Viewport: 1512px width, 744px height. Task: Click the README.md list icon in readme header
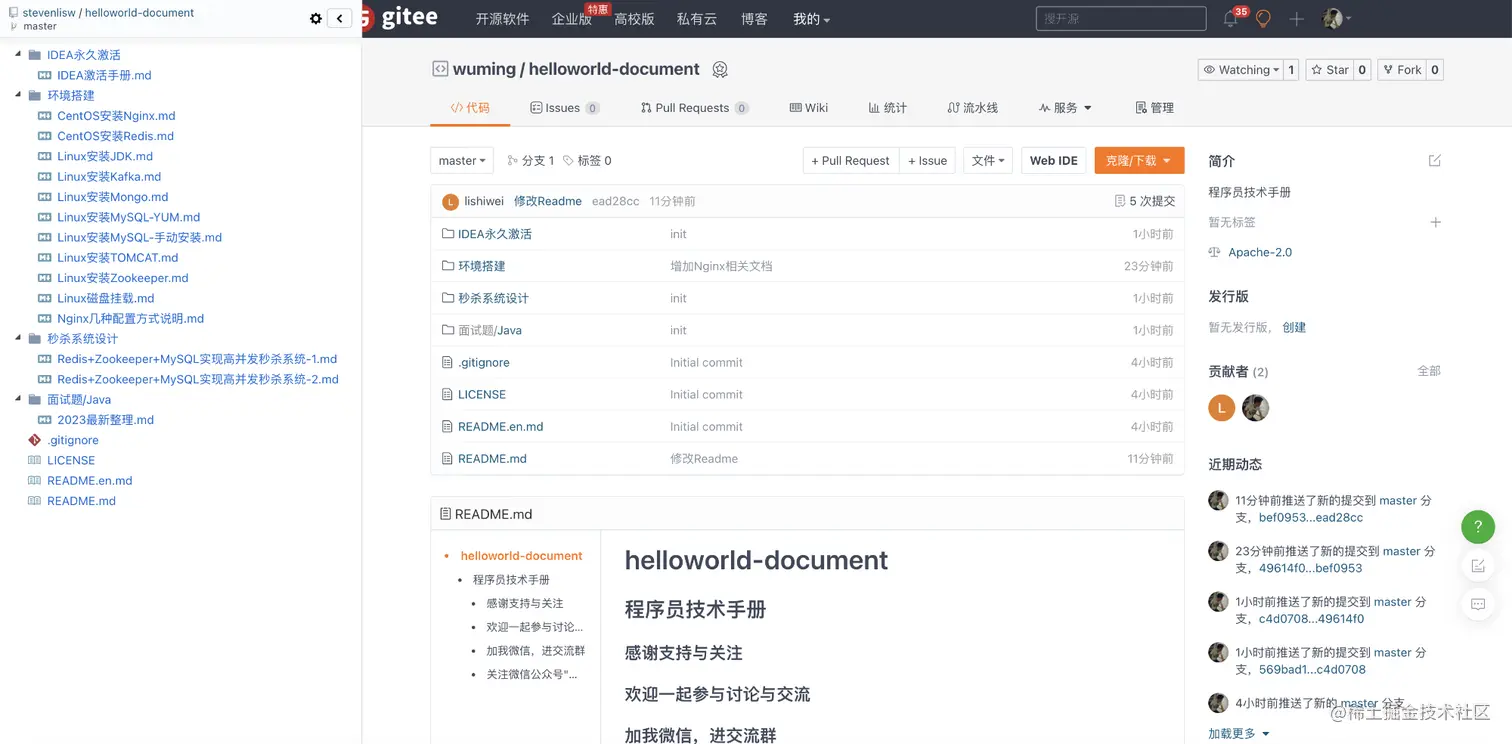tap(445, 514)
